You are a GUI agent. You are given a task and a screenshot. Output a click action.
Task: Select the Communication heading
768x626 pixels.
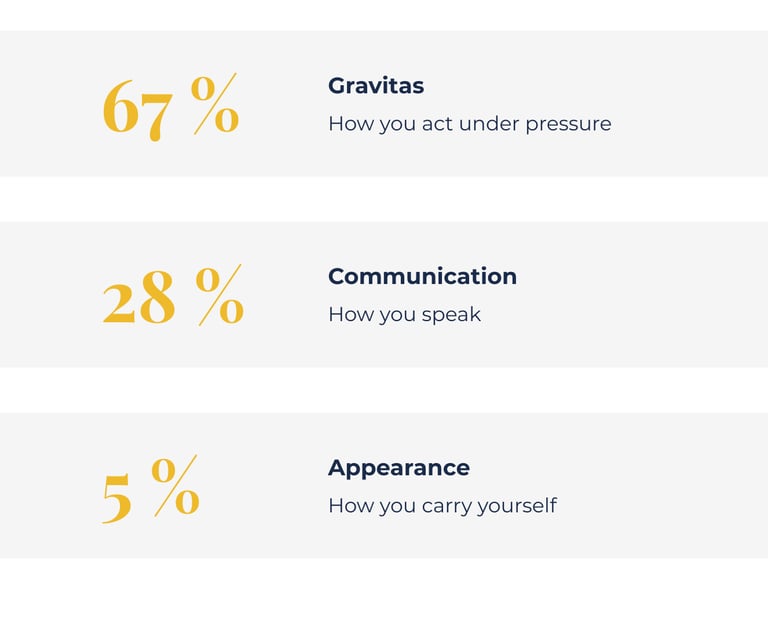tap(422, 276)
